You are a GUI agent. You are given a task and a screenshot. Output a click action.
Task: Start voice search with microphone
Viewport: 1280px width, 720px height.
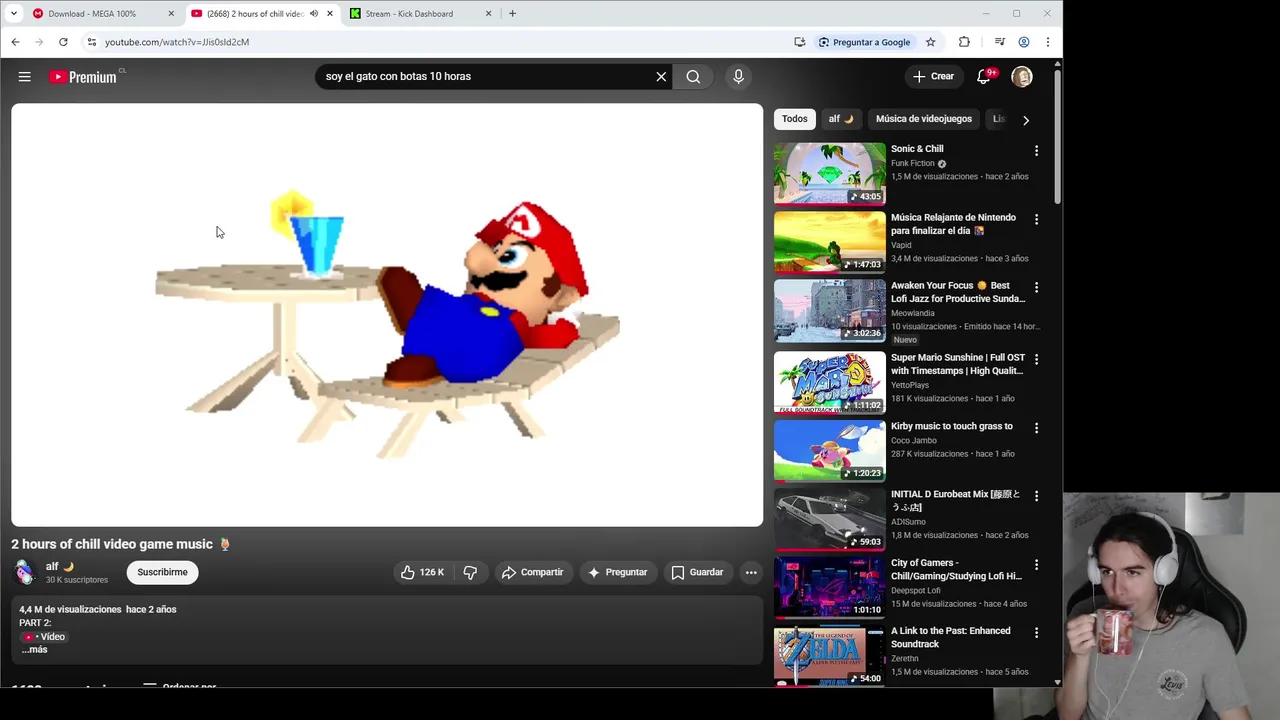pyautogui.click(x=738, y=76)
